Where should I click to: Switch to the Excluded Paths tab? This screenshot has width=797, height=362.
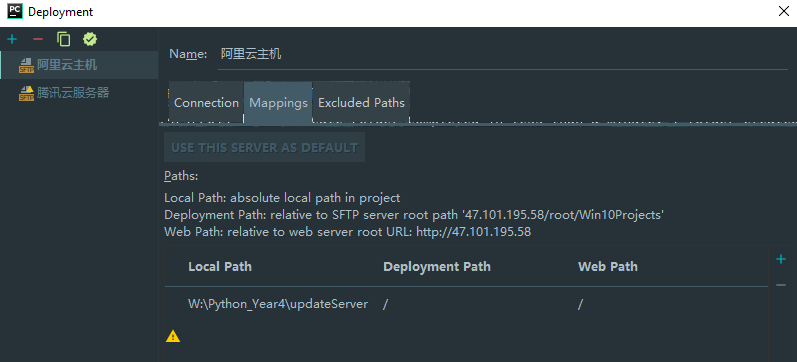(x=361, y=103)
